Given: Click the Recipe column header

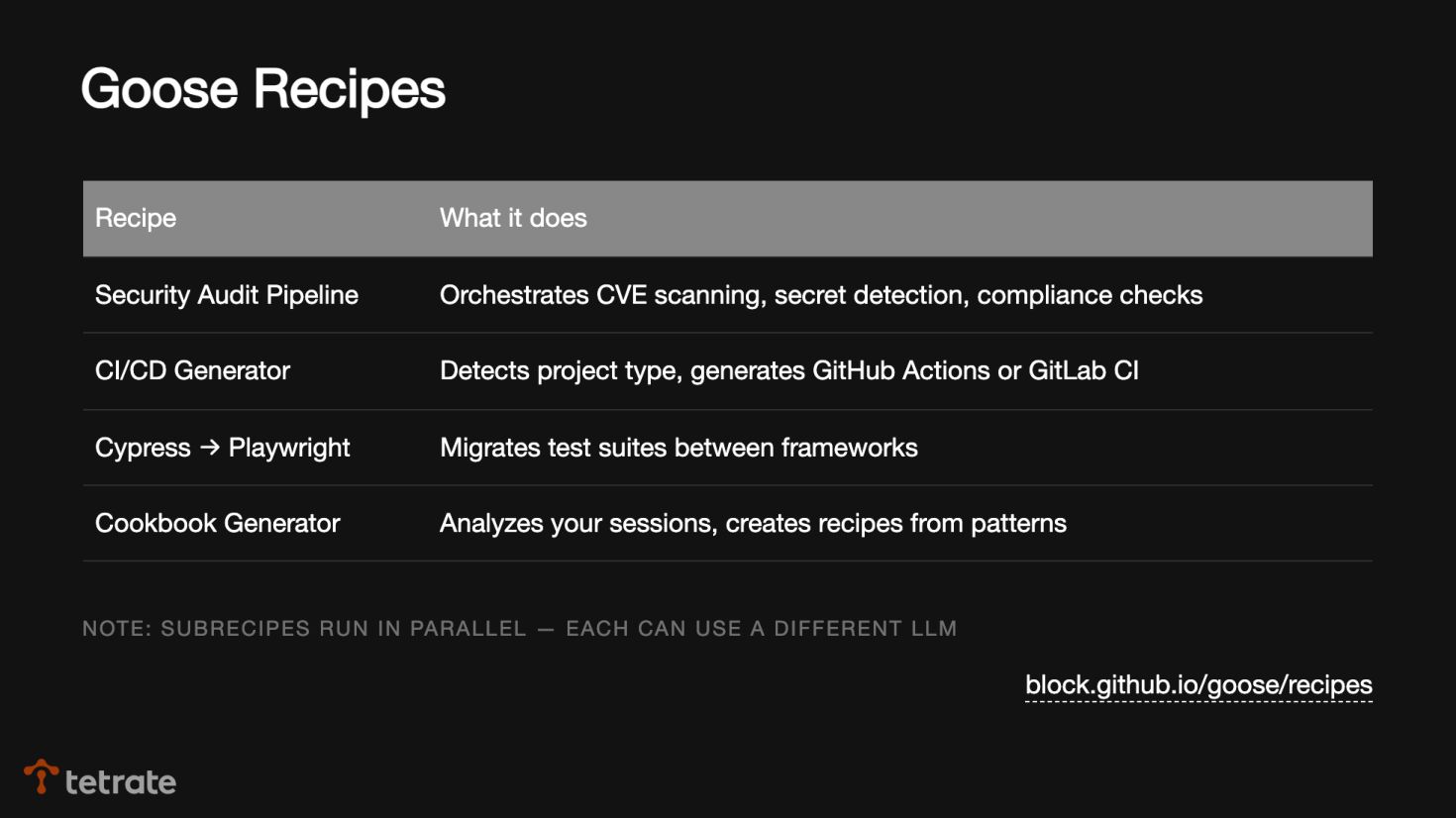Looking at the screenshot, I should pyautogui.click(x=136, y=218).
